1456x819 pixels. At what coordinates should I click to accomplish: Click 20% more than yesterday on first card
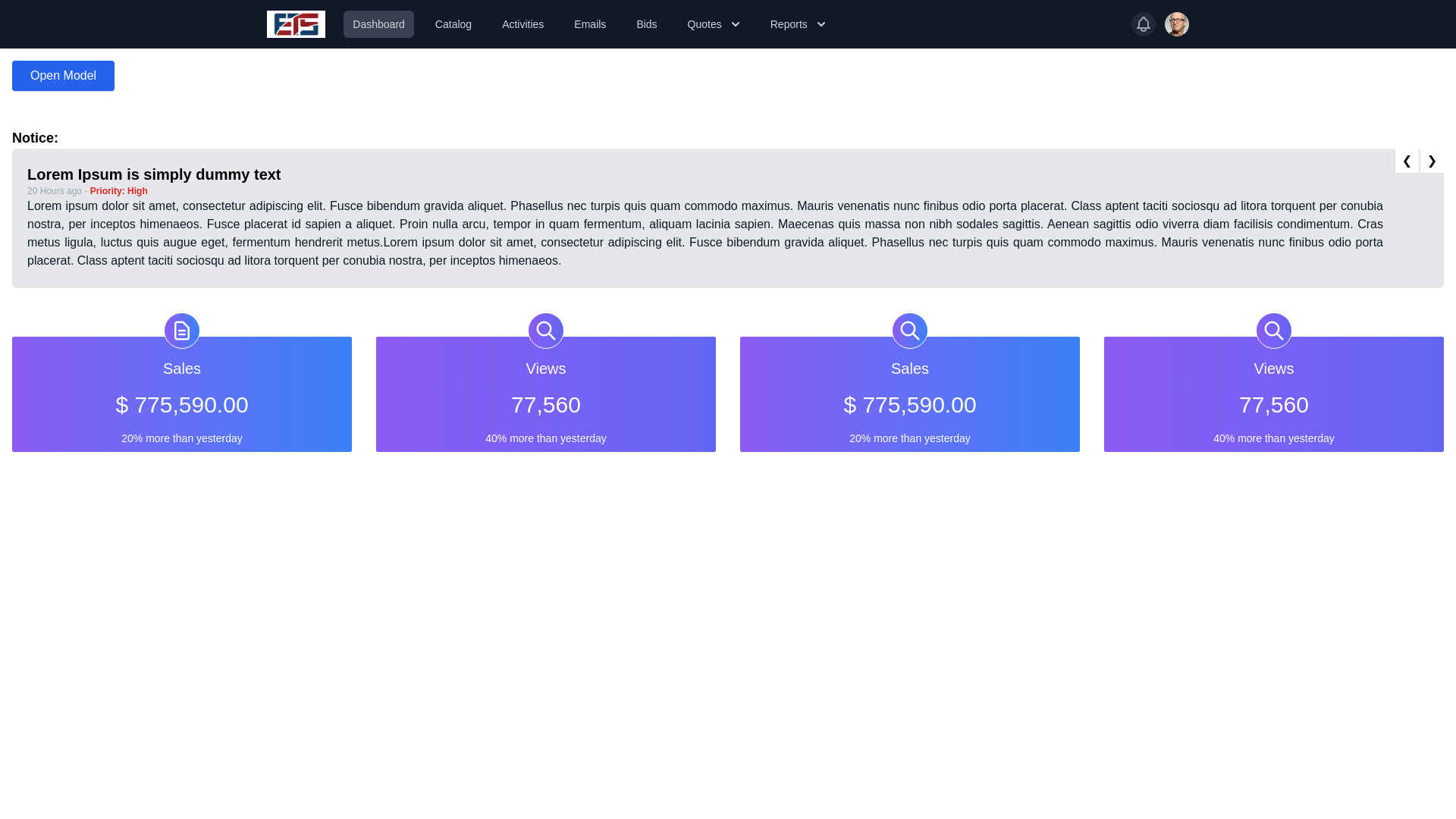(x=182, y=438)
